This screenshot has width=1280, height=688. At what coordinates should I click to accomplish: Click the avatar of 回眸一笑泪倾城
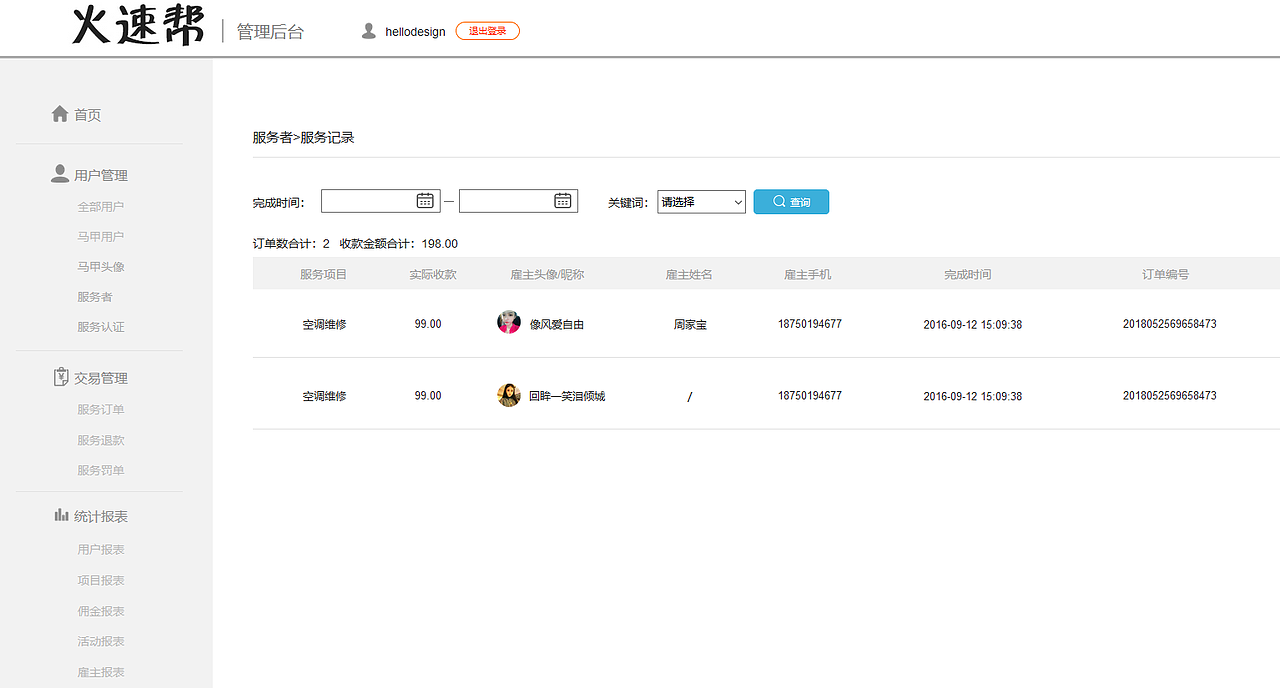point(508,394)
